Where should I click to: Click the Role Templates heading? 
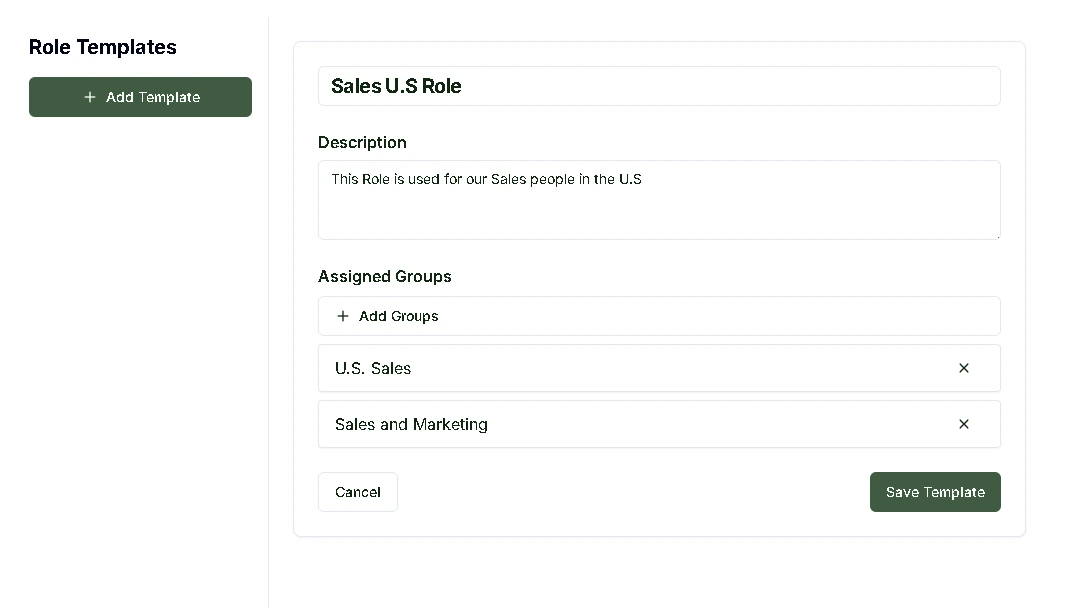coord(103,47)
